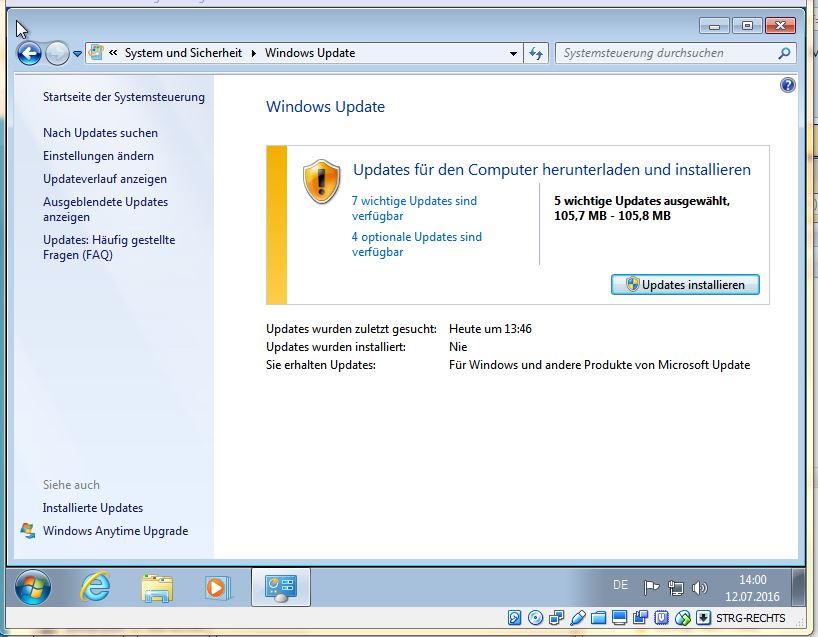818x637 pixels.
Task: Click the greyed forward navigation arrow
Action: (x=57, y=53)
